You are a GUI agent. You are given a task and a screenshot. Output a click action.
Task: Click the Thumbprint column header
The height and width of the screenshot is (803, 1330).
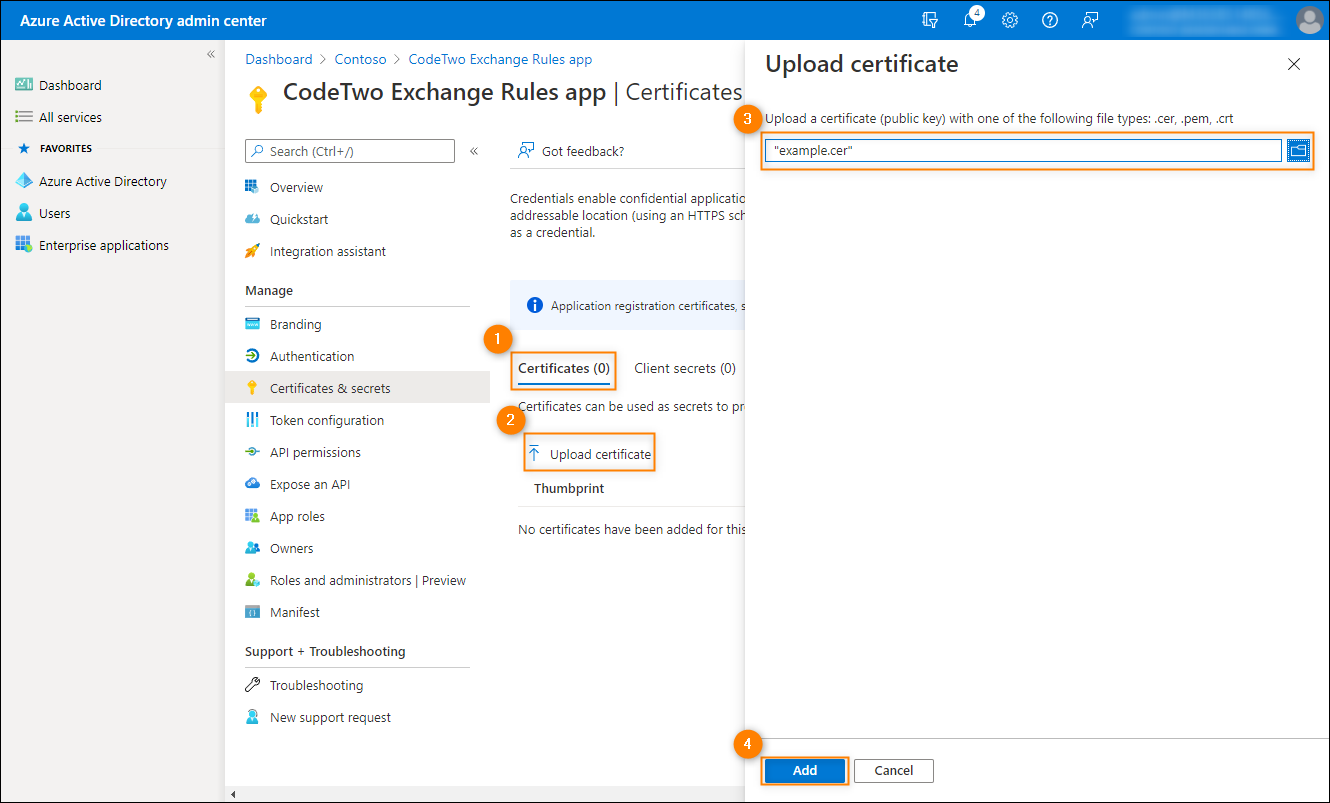click(x=569, y=488)
